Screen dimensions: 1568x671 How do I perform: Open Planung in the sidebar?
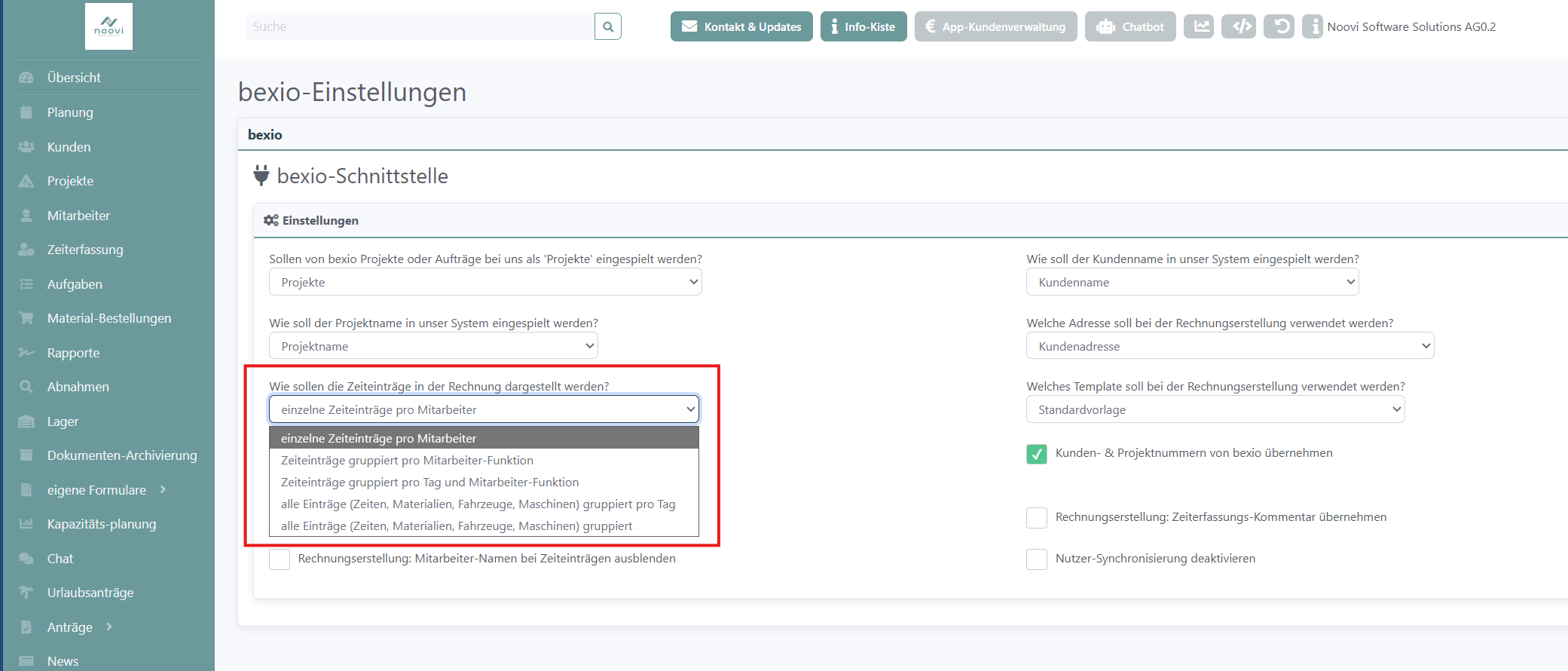[x=70, y=112]
